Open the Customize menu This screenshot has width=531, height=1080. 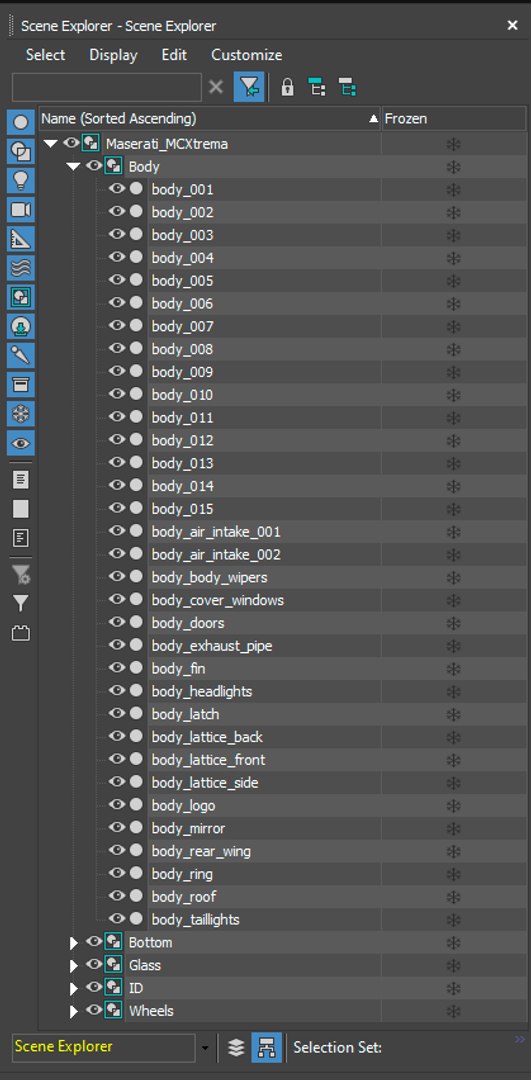(x=247, y=55)
